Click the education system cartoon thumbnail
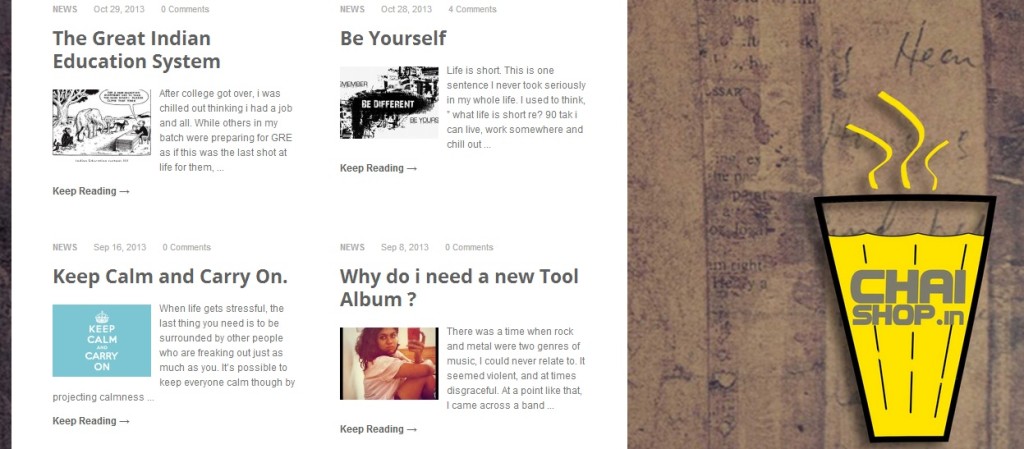 (101, 123)
